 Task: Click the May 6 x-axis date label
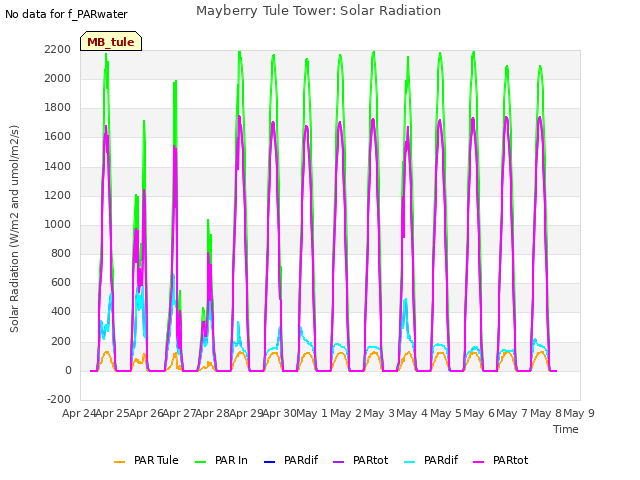(479, 413)
